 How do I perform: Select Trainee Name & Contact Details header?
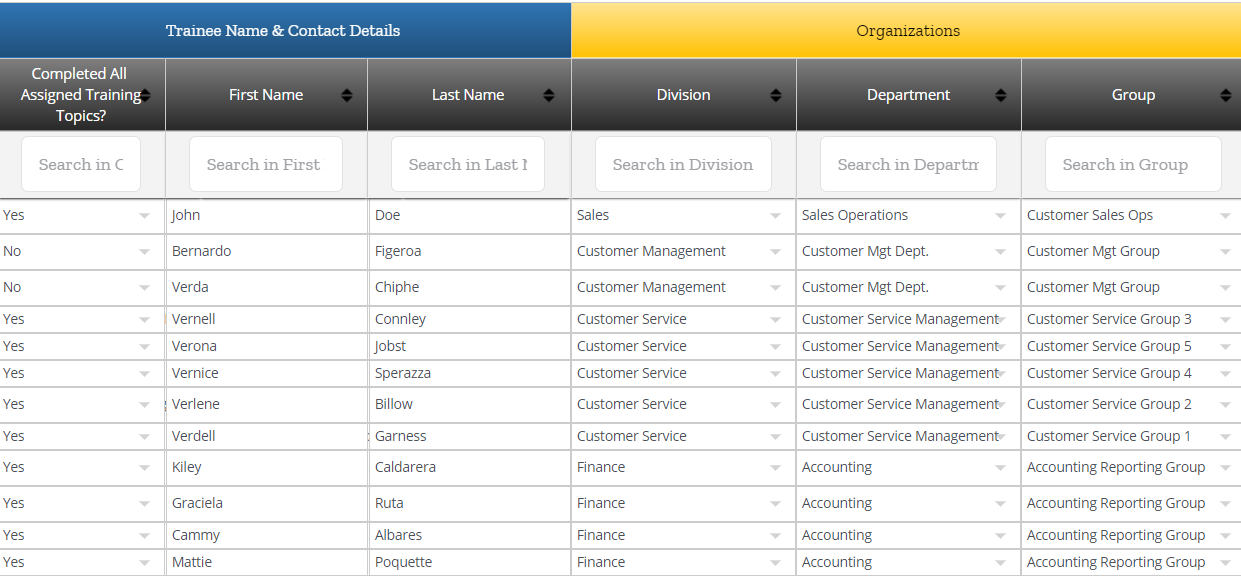pos(285,30)
